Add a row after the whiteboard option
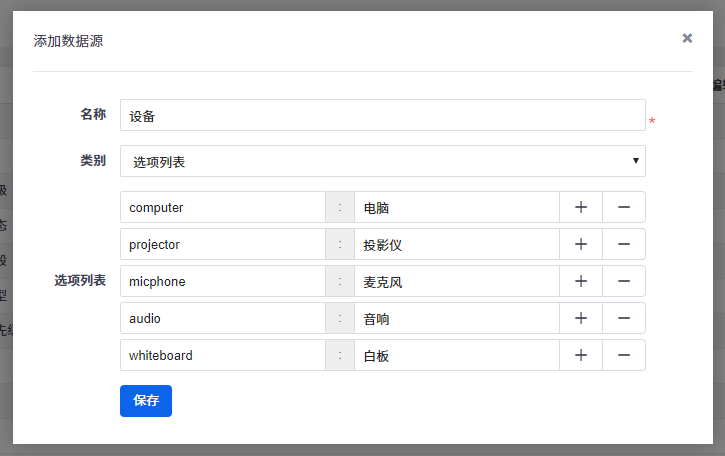The image size is (725, 456). 581,355
